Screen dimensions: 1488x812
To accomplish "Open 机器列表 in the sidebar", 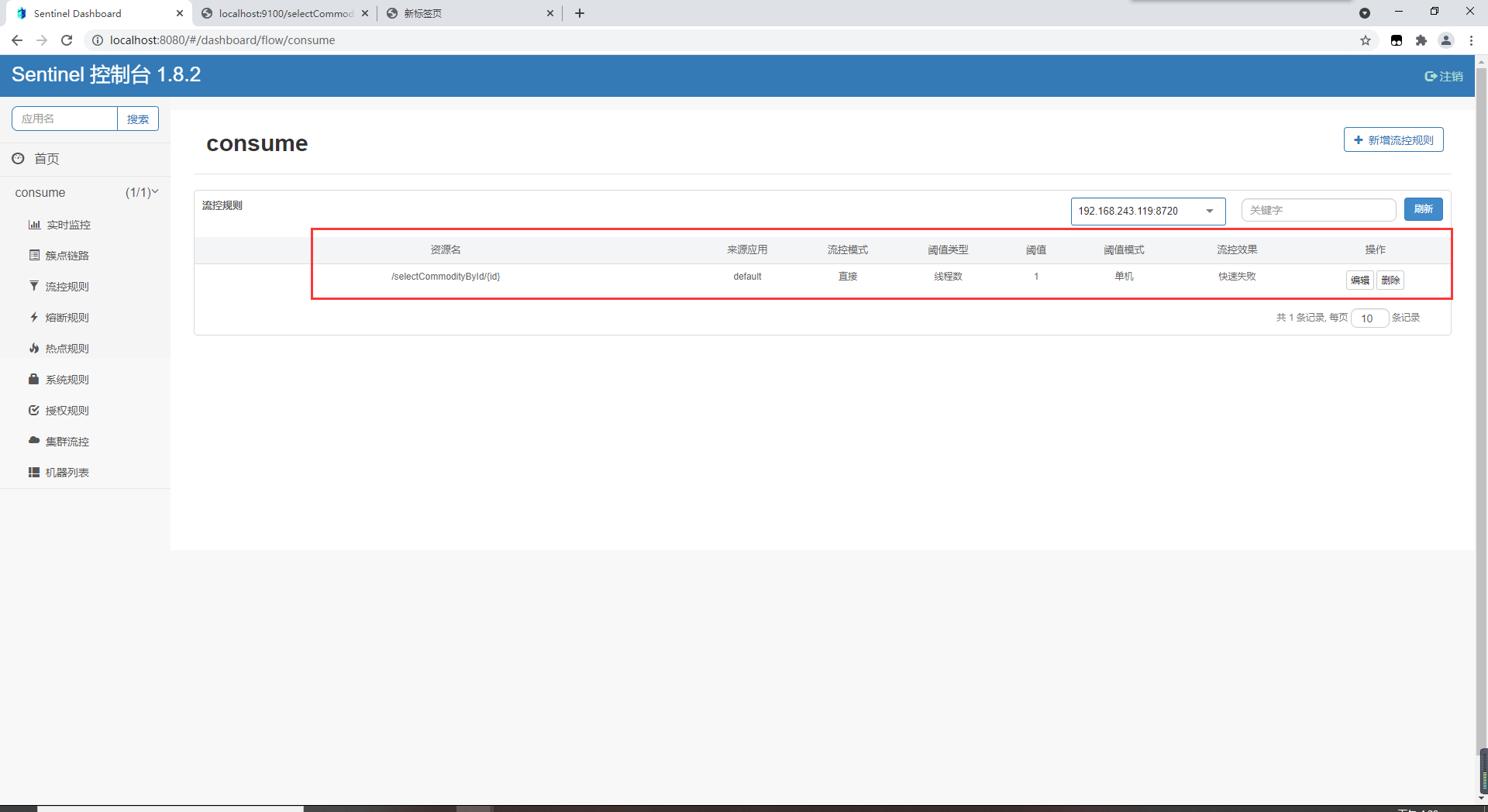I will tap(67, 473).
